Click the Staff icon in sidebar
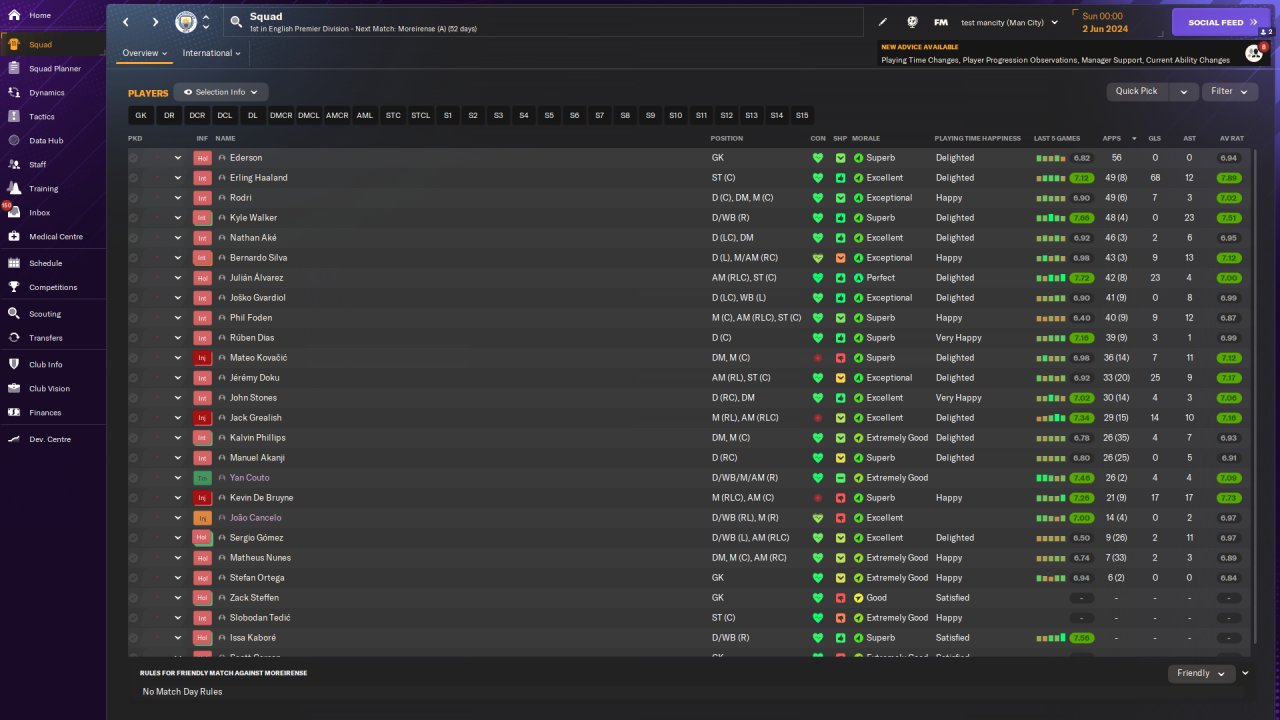Image resolution: width=1280 pixels, height=720 pixels. 14,164
